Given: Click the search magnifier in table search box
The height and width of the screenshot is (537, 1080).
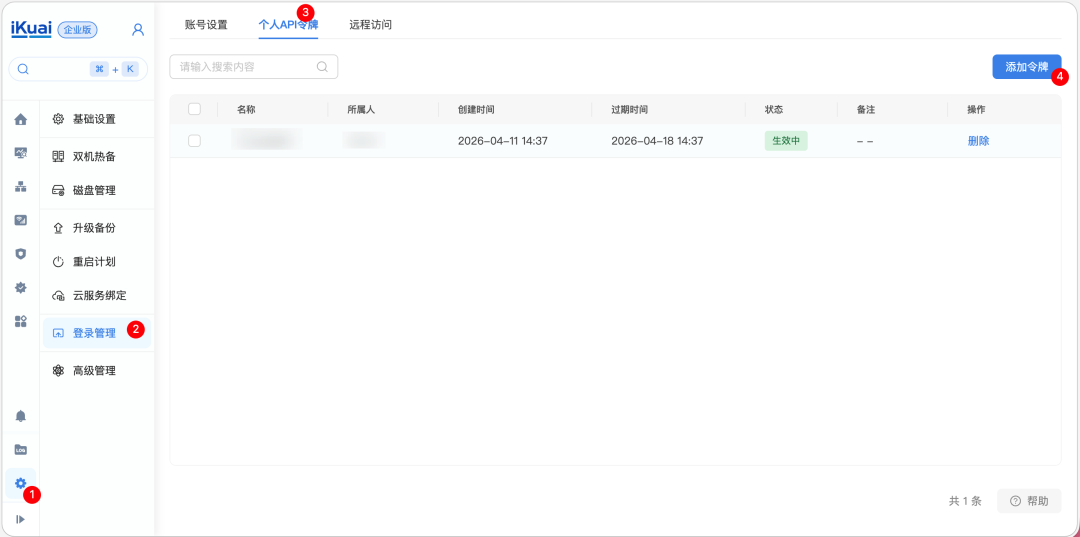Looking at the screenshot, I should [322, 67].
